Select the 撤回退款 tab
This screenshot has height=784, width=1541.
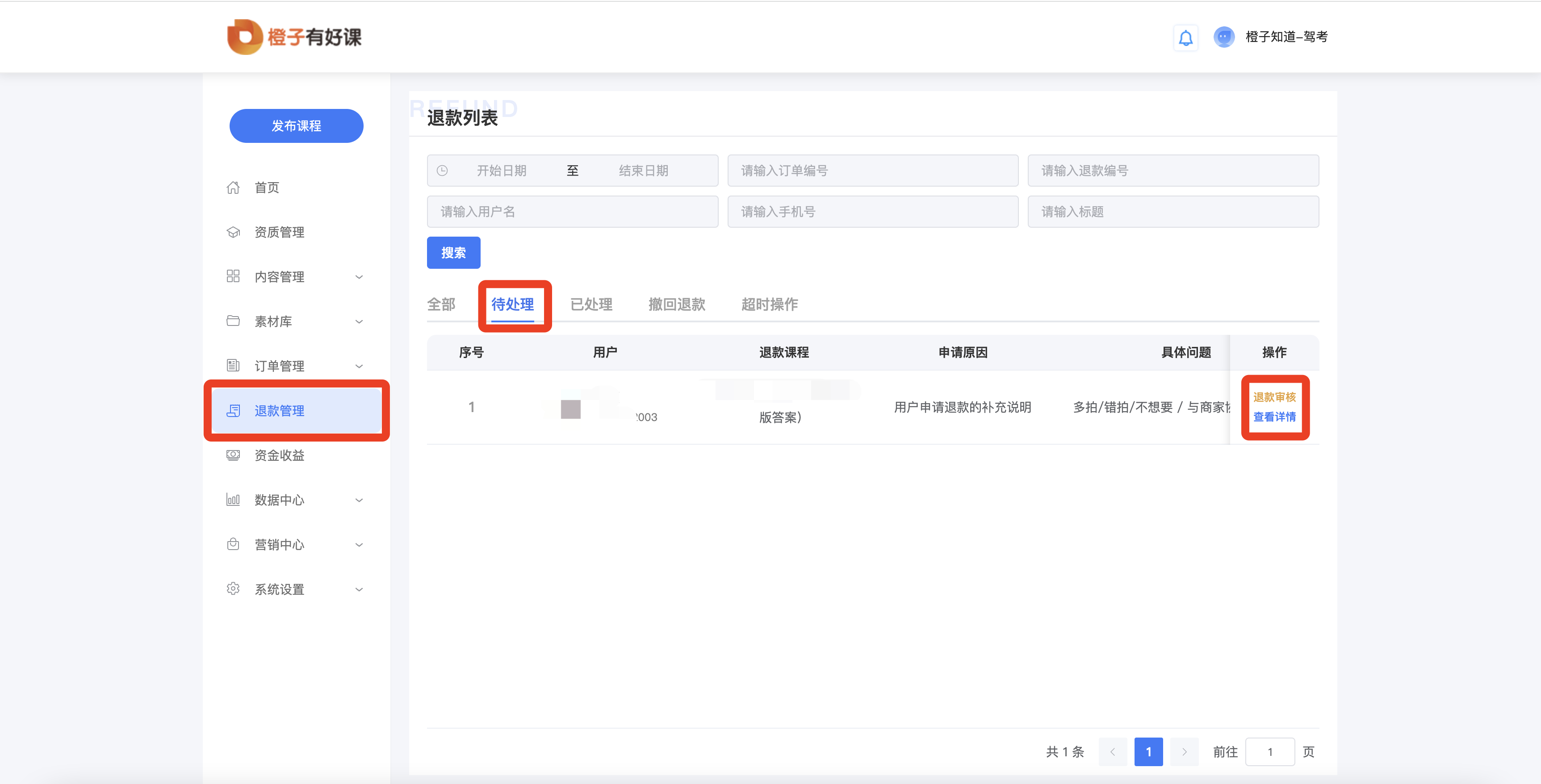(677, 304)
